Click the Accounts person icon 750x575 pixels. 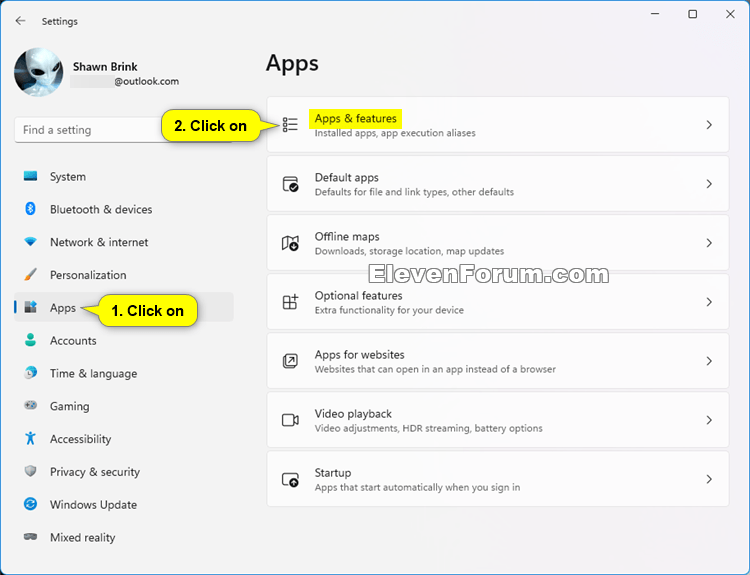[x=30, y=340]
